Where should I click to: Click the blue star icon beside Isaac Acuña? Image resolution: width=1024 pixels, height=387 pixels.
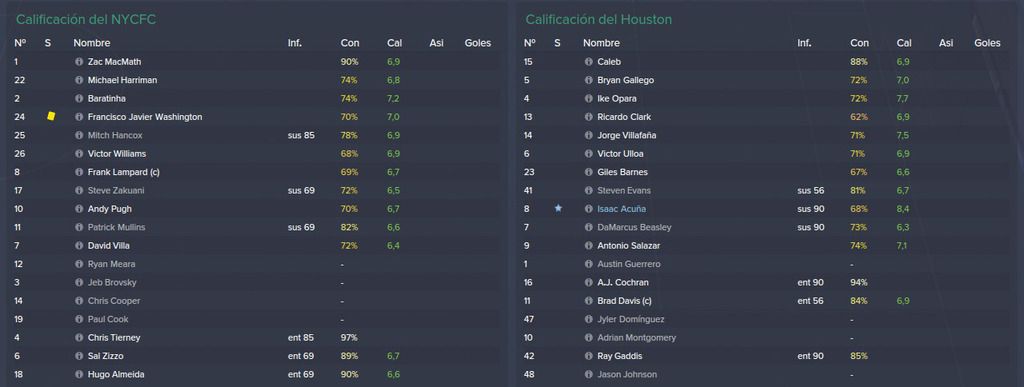[x=558, y=209]
